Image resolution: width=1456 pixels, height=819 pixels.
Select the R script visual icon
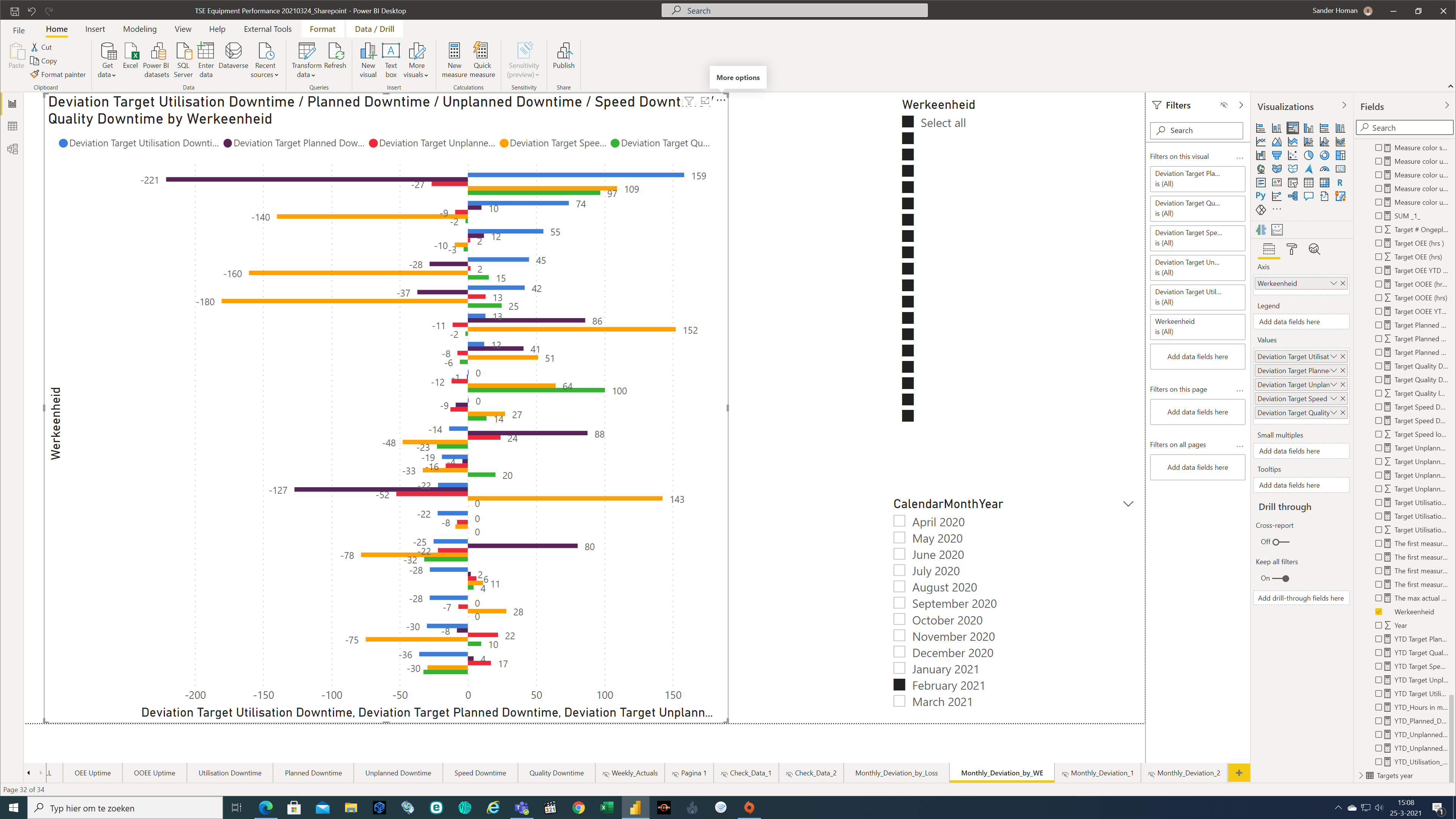tap(1340, 182)
